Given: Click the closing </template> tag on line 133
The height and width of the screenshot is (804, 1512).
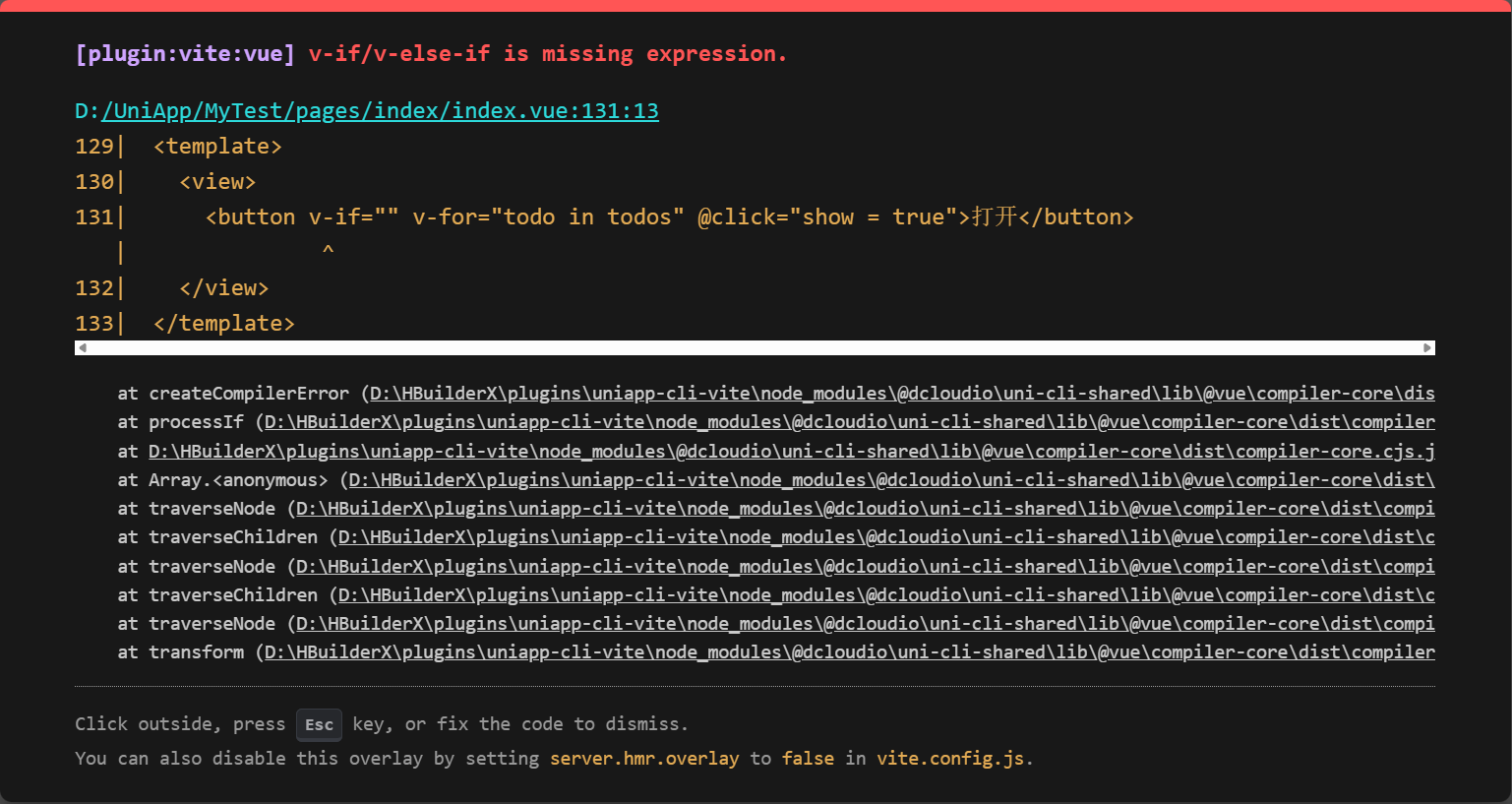Looking at the screenshot, I should [224, 324].
